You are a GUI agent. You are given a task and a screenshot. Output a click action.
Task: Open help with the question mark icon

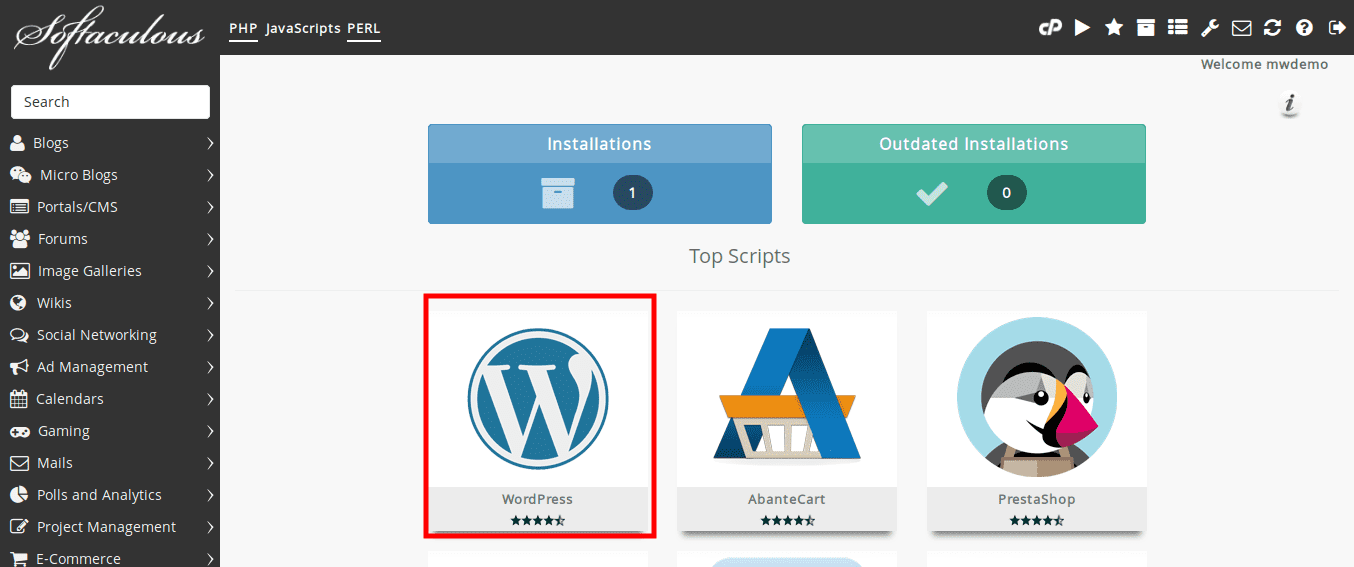pos(1304,28)
